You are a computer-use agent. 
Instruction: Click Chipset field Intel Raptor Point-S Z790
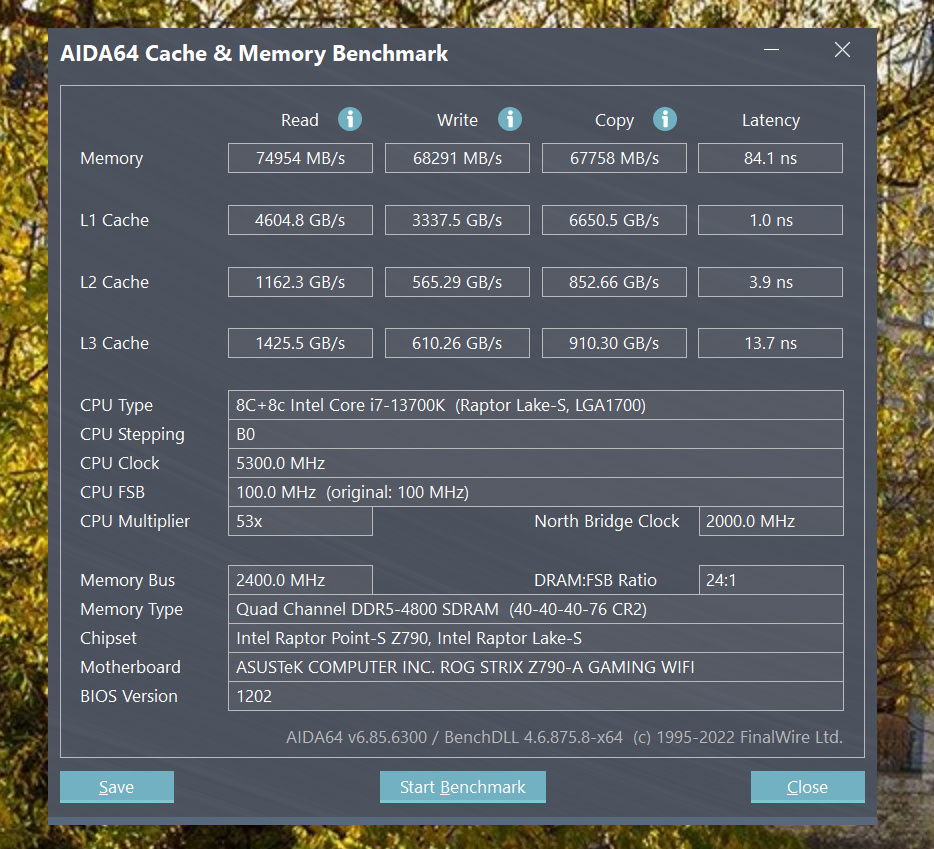[536, 638]
